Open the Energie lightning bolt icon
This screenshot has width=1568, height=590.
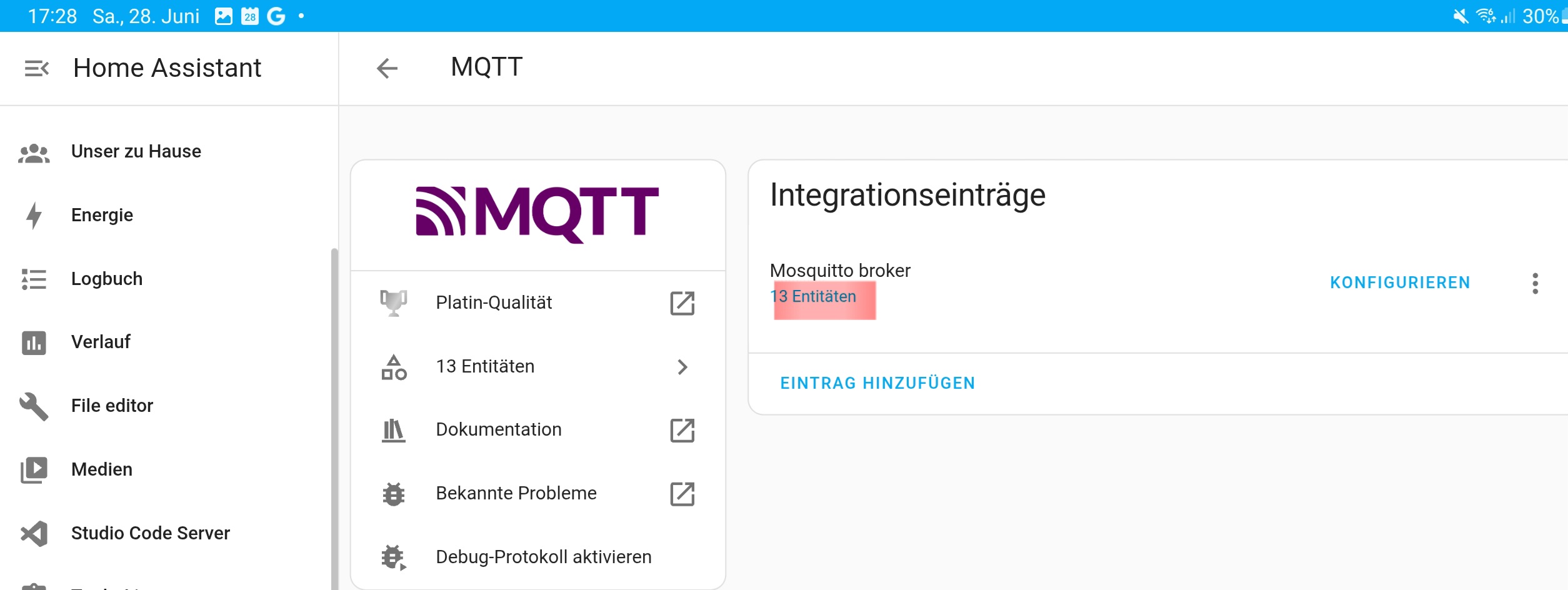click(x=34, y=216)
